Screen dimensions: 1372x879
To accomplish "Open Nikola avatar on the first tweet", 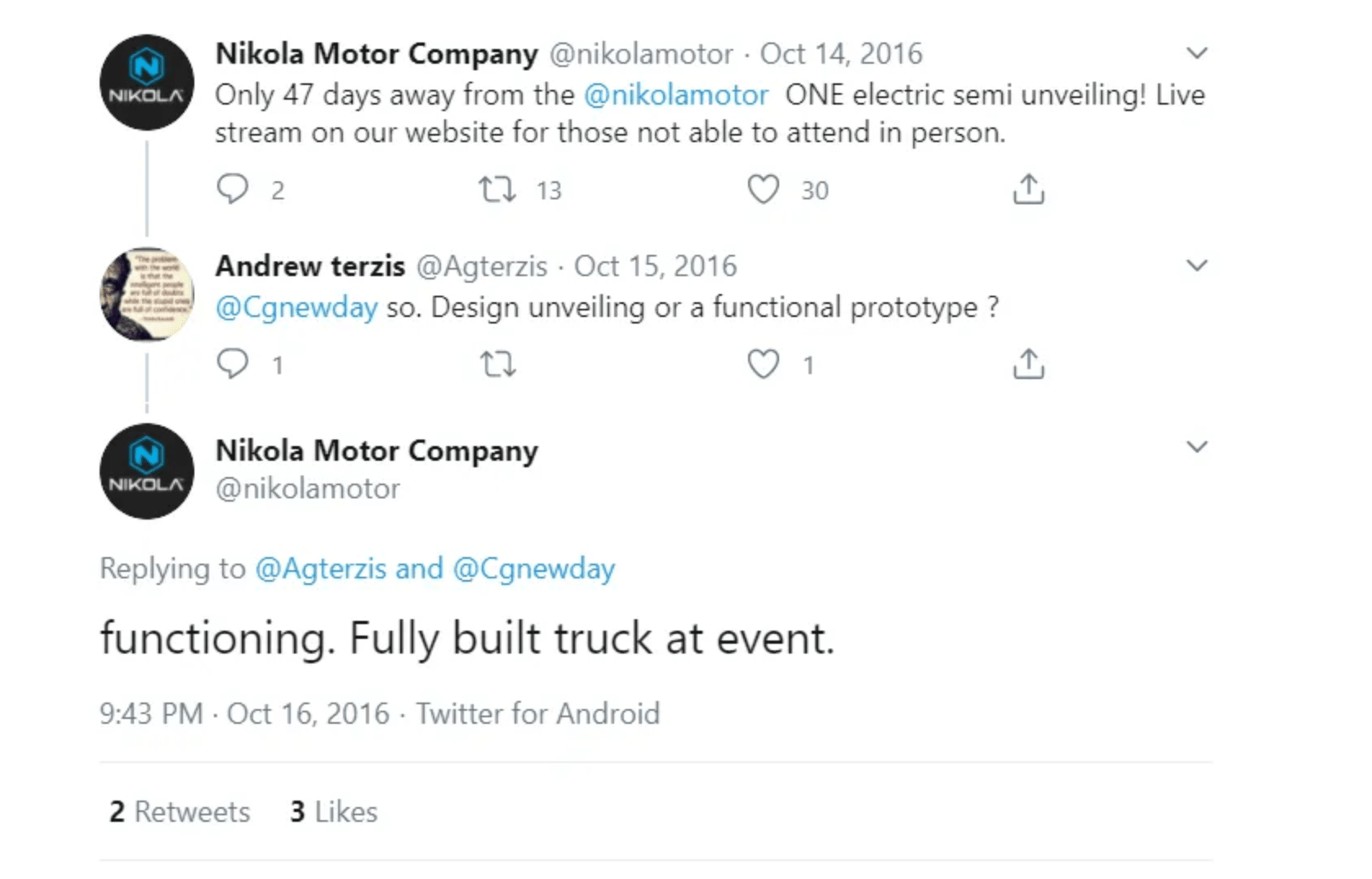I will (x=147, y=83).
